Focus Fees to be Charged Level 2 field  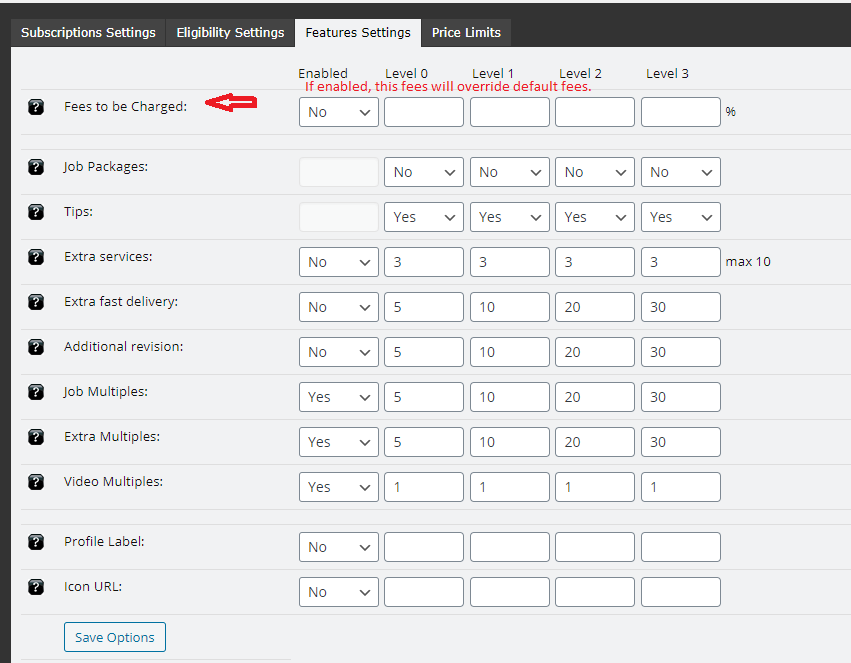pyautogui.click(x=595, y=112)
